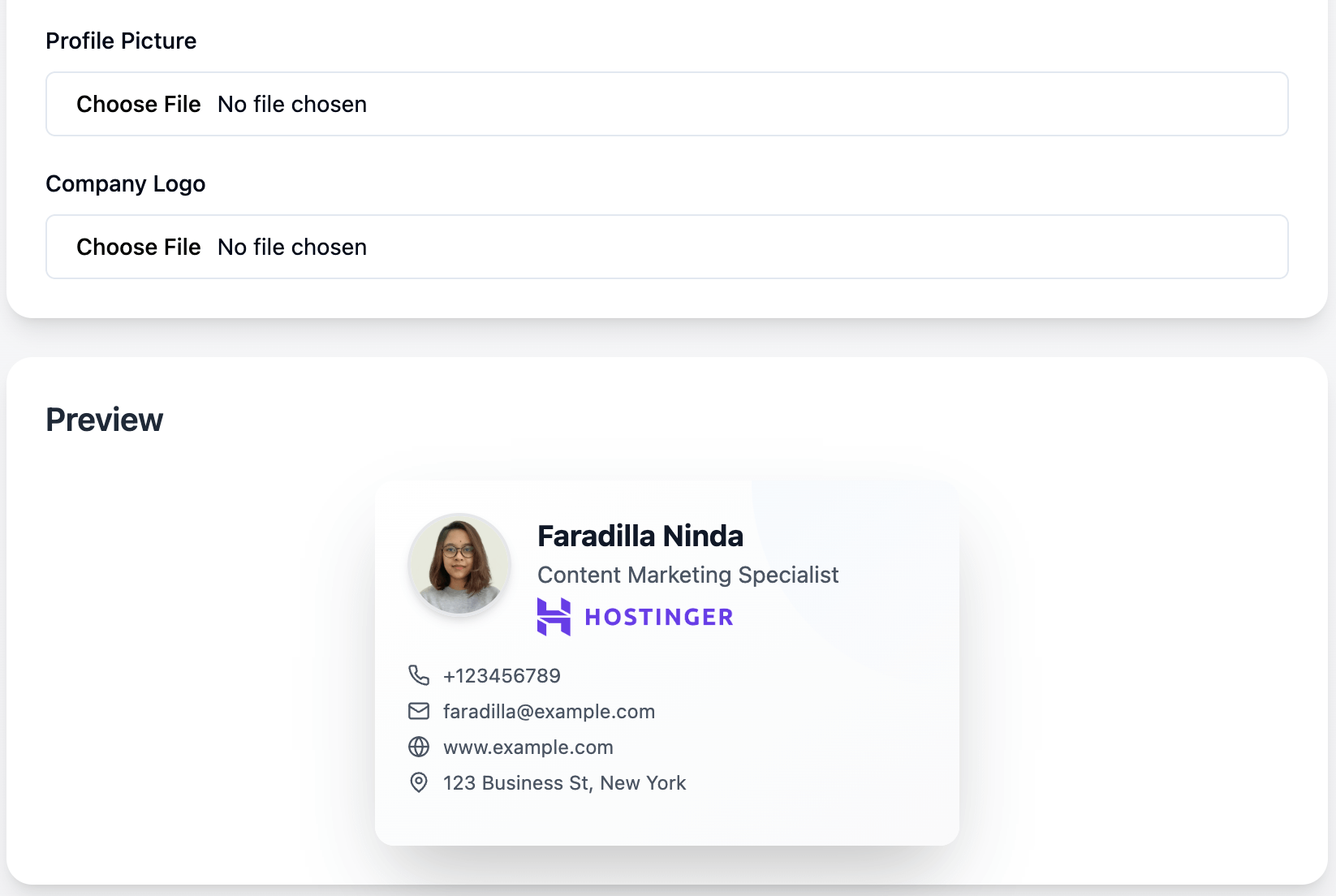The height and width of the screenshot is (896, 1336).
Task: Select the Profile Picture field label
Action: tap(121, 40)
